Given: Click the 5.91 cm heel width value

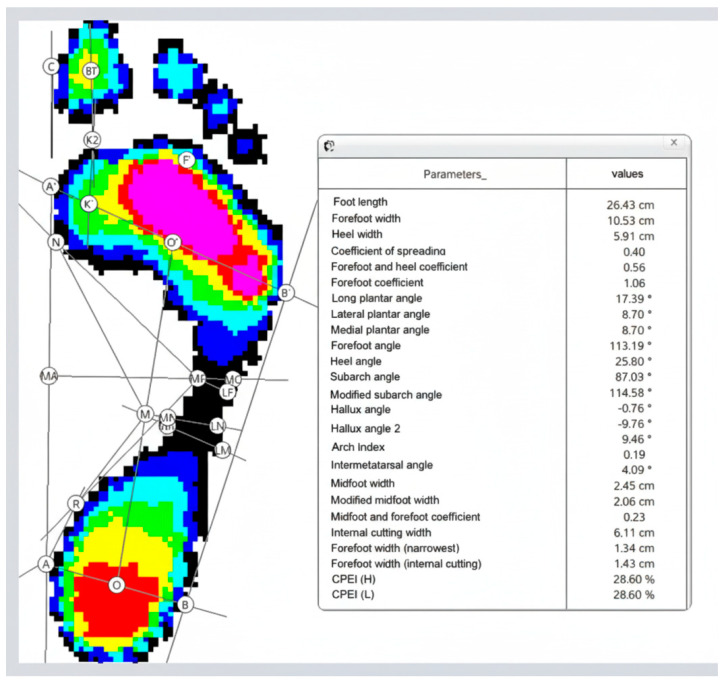Looking at the screenshot, I should pyautogui.click(x=634, y=236).
